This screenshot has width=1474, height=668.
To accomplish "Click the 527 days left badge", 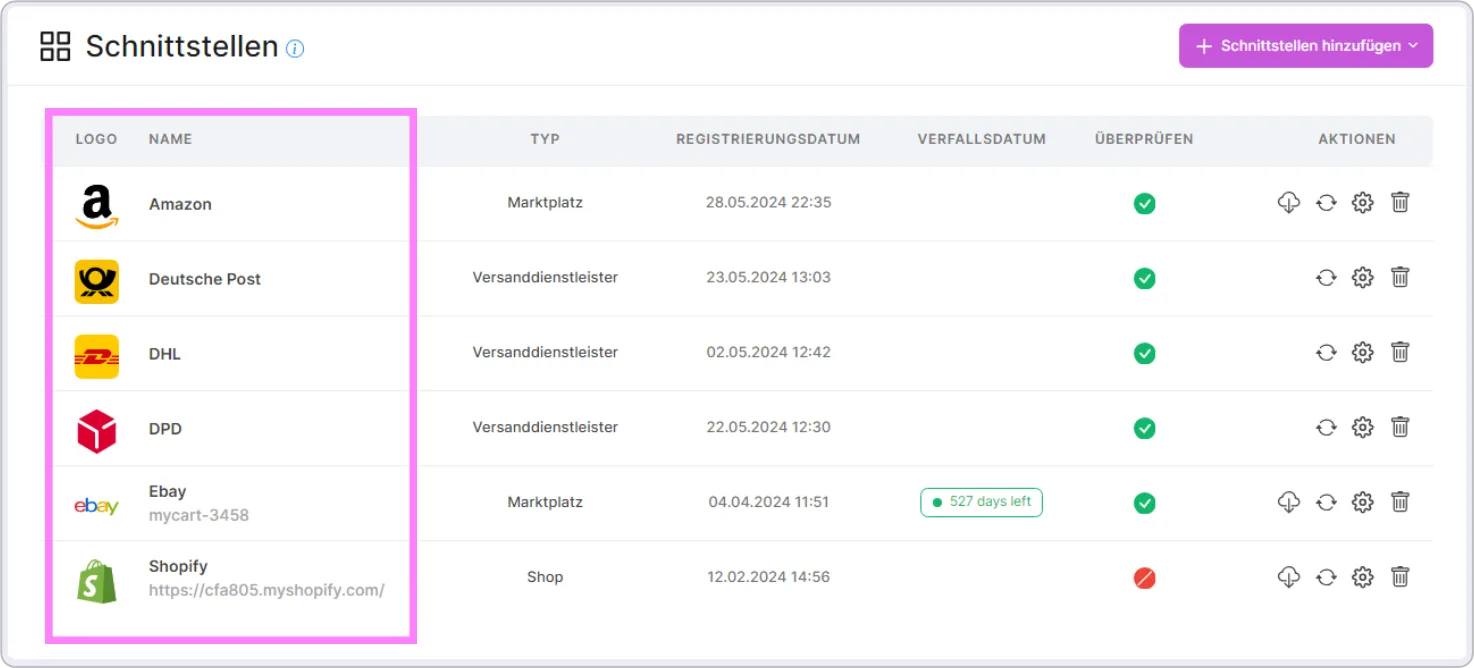I will tap(981, 502).
